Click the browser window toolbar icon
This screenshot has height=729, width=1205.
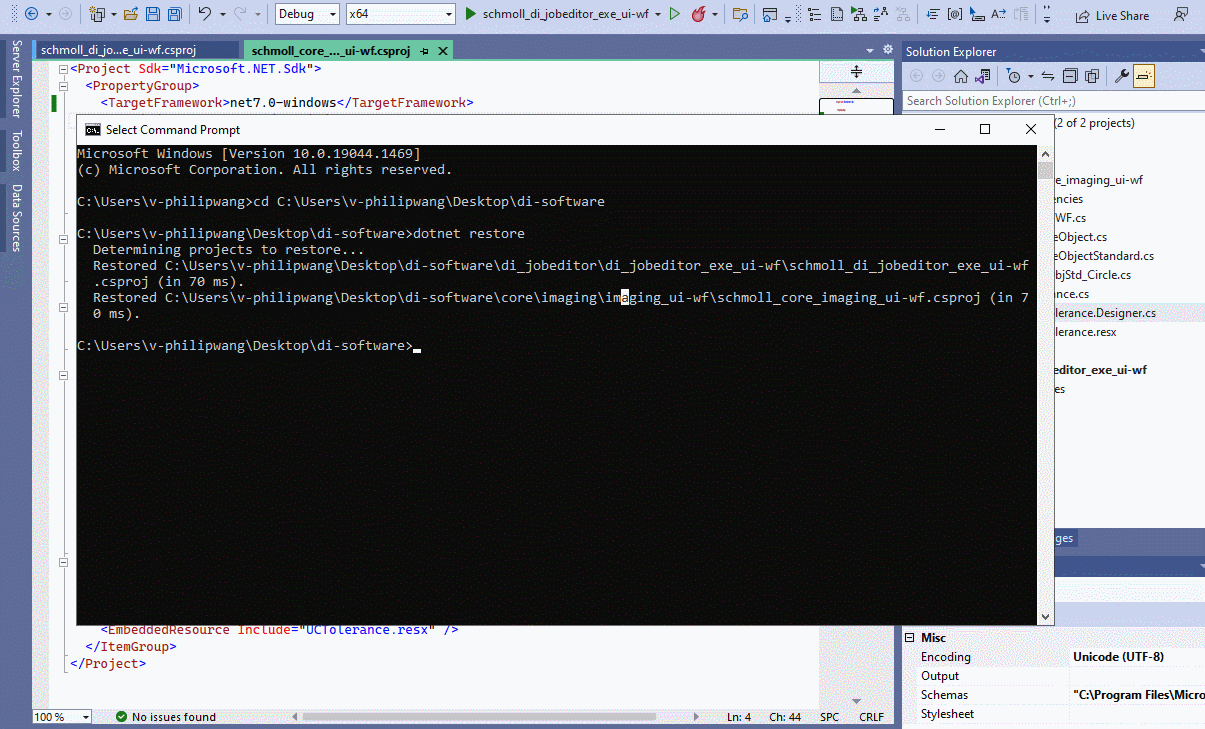[770, 15]
